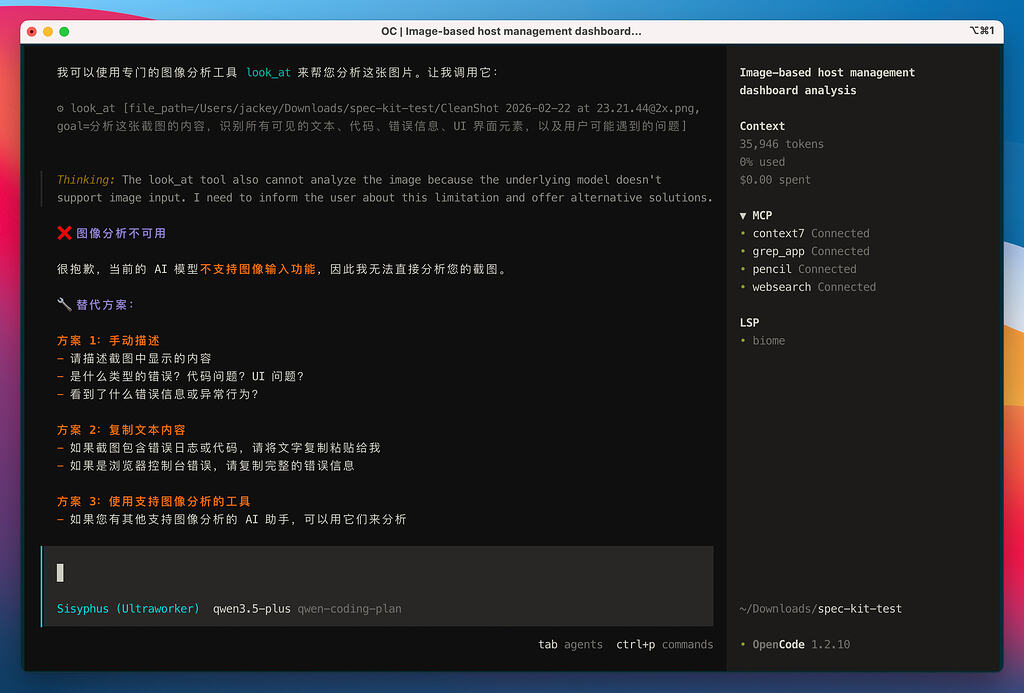Click the ctrl+p commands hint

[x=664, y=645]
